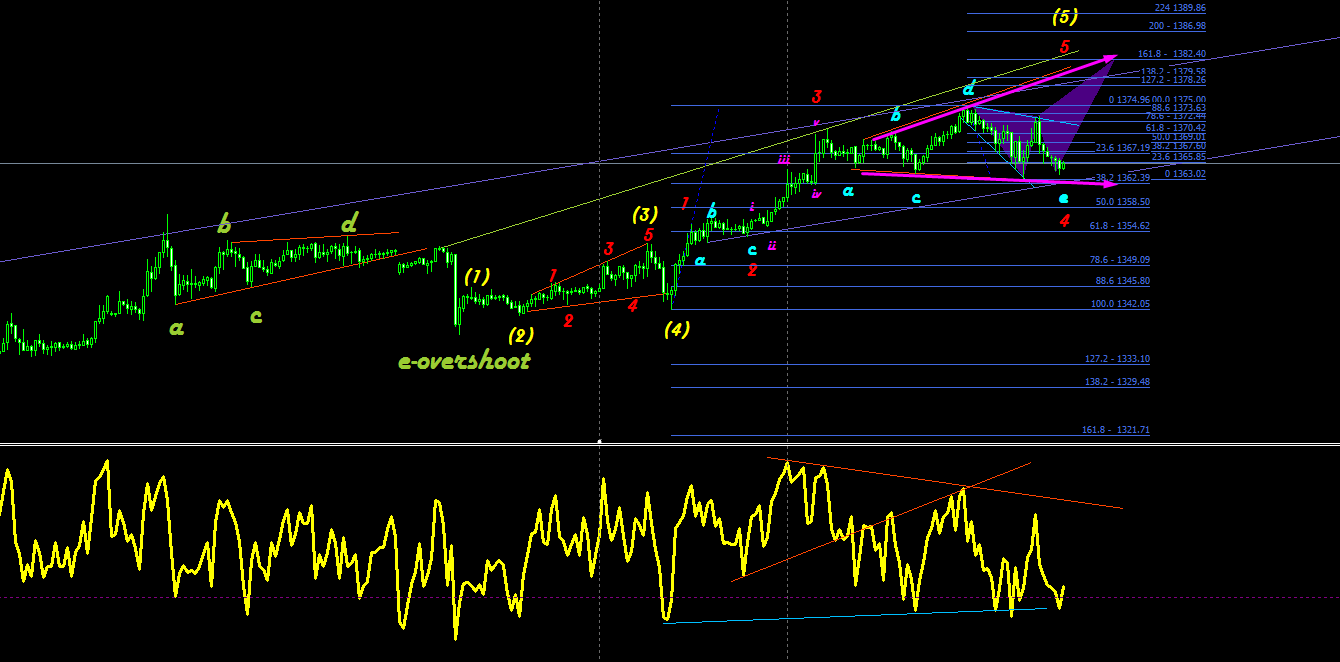The height and width of the screenshot is (662, 1340).
Task: Select the 161.8 - 1321.71 lower Fibonacci level
Action: click(x=1116, y=430)
